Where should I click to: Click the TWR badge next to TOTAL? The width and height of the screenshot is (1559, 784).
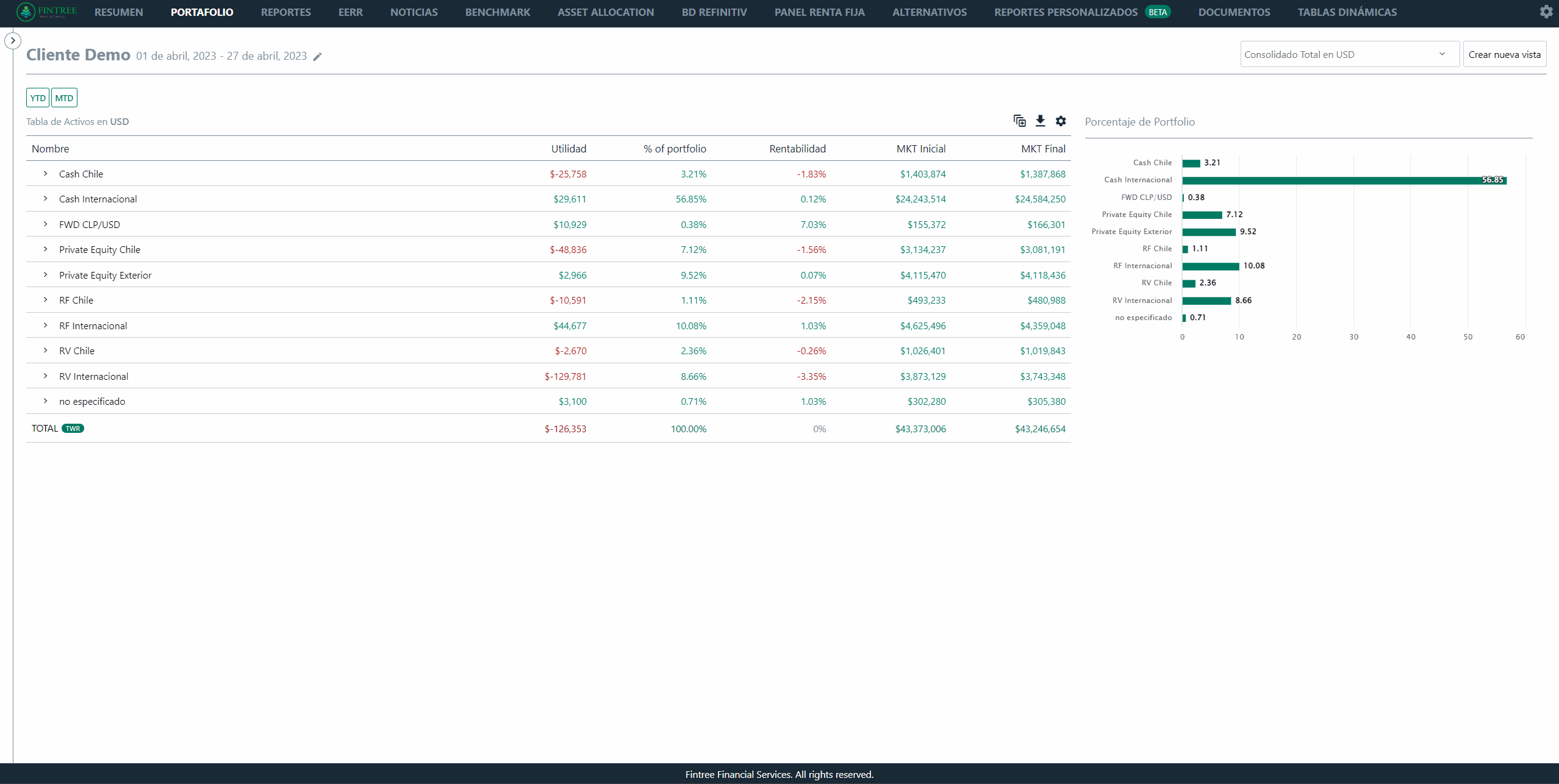[73, 429]
